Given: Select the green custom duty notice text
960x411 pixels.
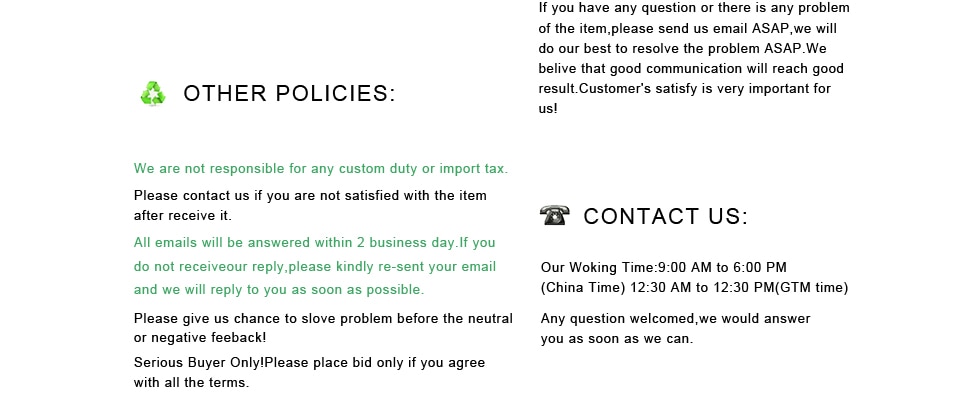Looking at the screenshot, I should (x=321, y=168).
